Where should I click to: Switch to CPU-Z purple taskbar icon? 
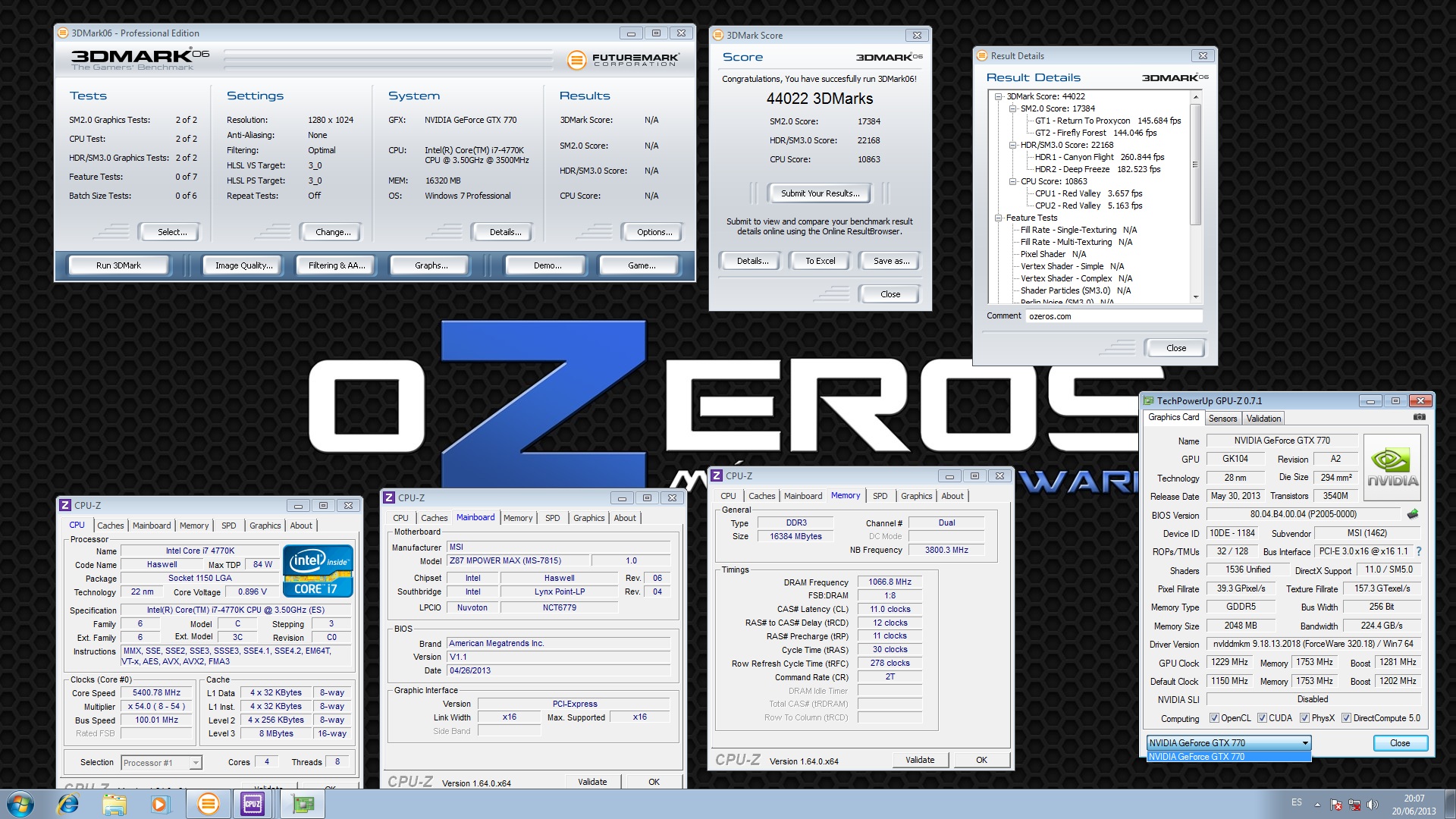tap(253, 804)
